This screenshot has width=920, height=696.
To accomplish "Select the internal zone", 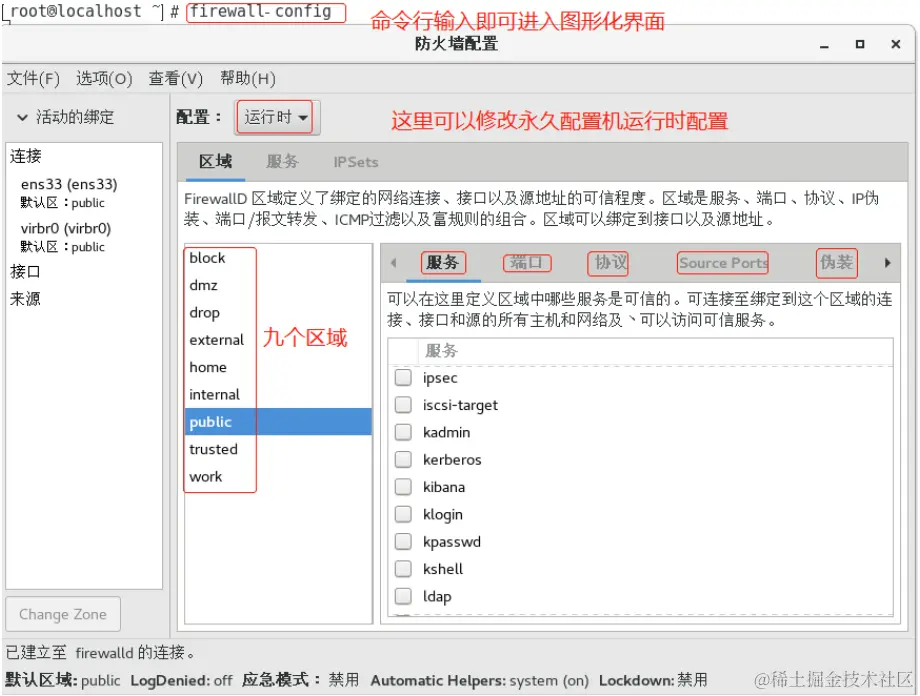I will pyautogui.click(x=278, y=394).
